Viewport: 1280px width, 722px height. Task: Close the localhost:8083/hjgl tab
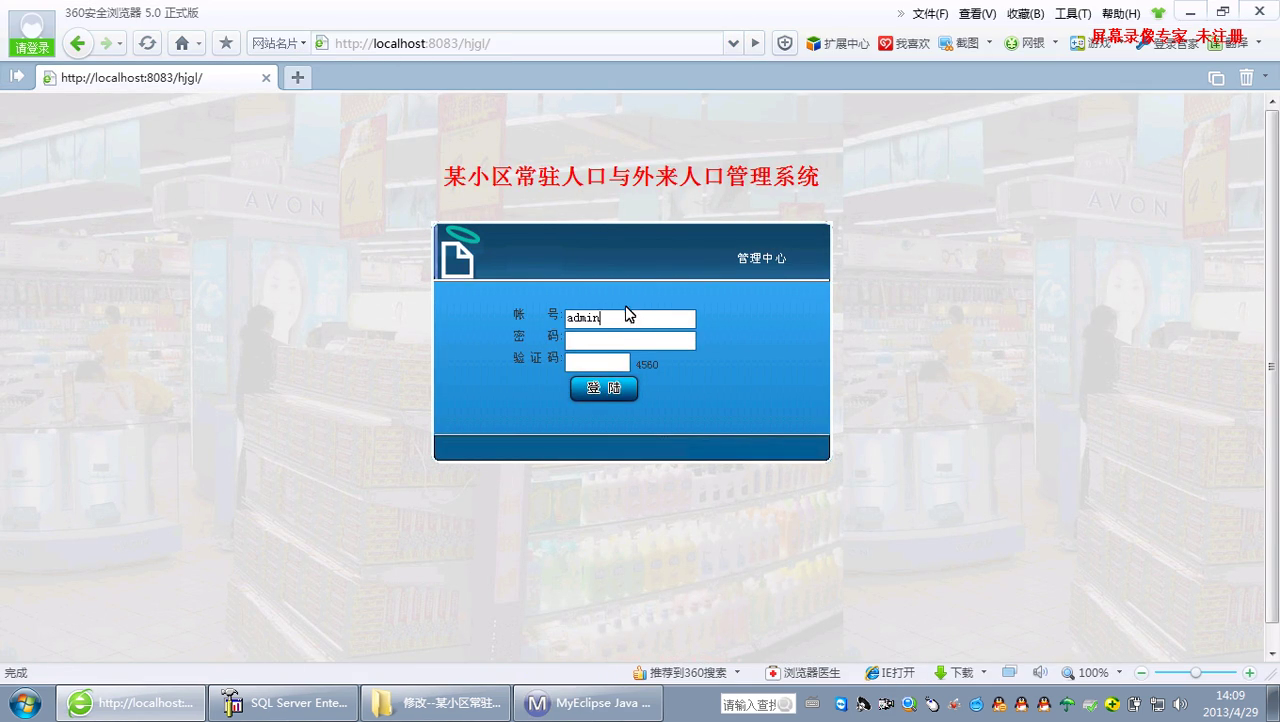tap(266, 77)
